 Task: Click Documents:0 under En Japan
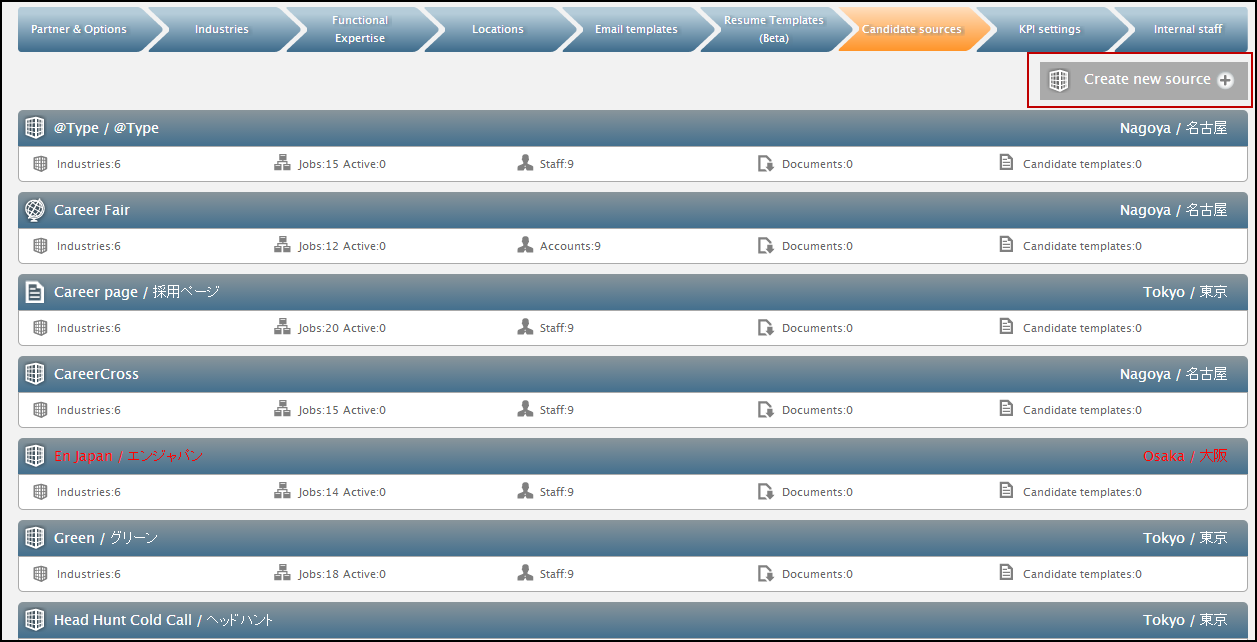tap(817, 492)
